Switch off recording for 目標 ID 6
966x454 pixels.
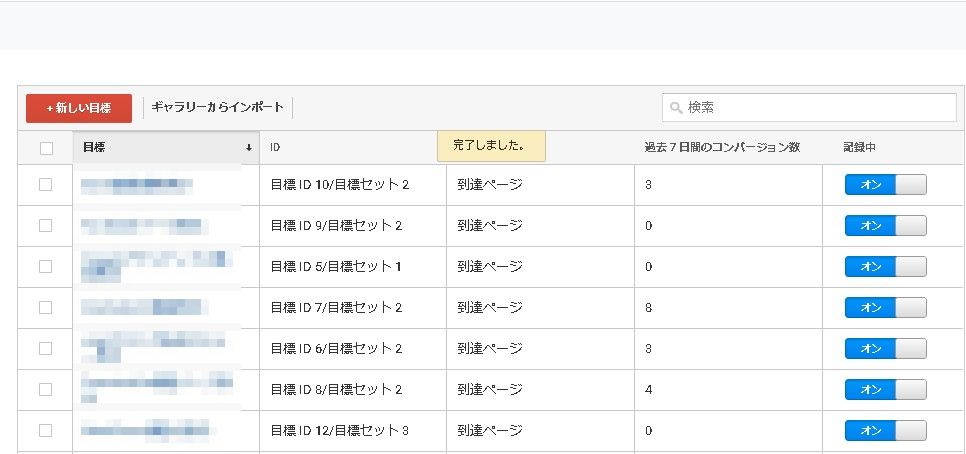point(885,349)
